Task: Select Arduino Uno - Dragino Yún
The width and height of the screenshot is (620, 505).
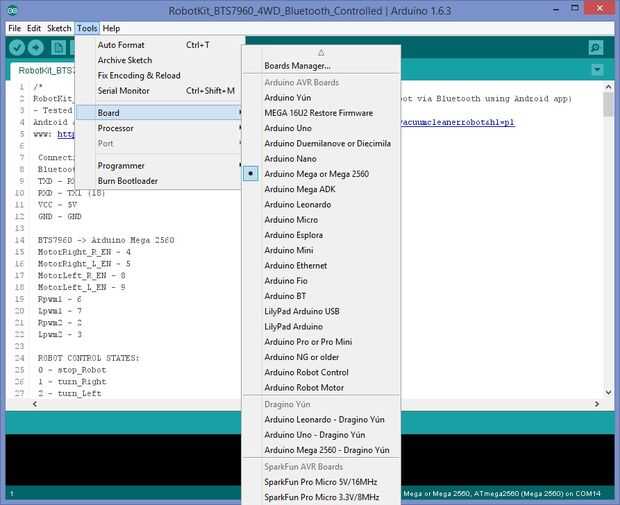Action: coord(321,435)
